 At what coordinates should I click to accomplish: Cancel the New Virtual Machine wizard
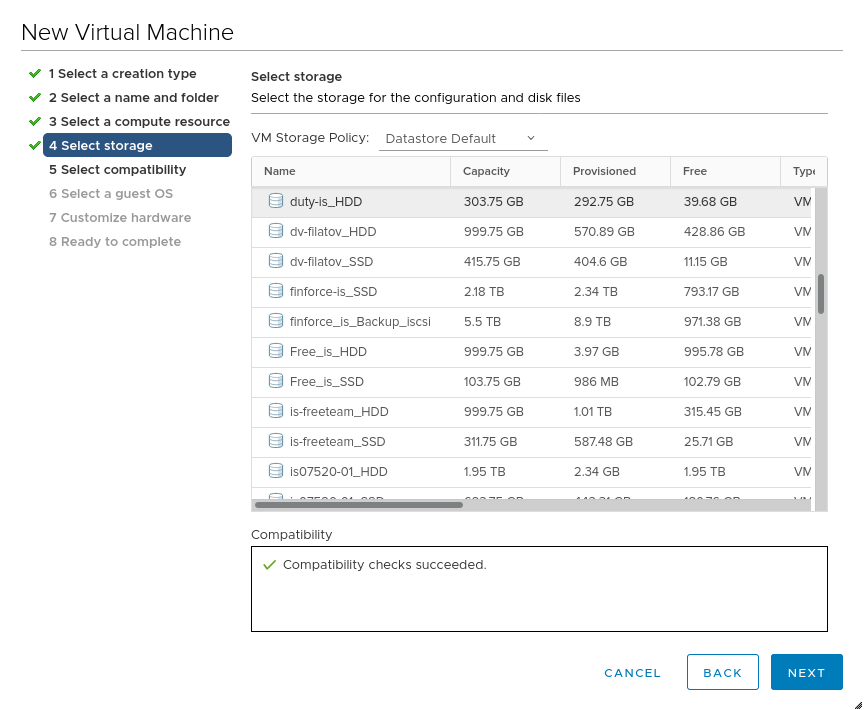coord(632,673)
